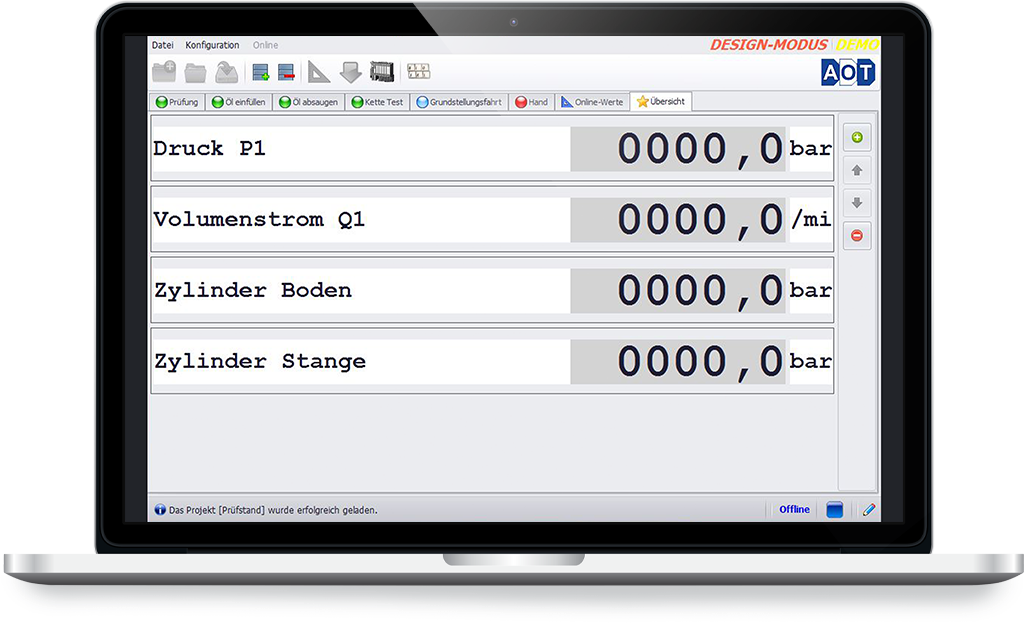Select the Übersicht tab
This screenshot has height=623, width=1024.
click(661, 101)
